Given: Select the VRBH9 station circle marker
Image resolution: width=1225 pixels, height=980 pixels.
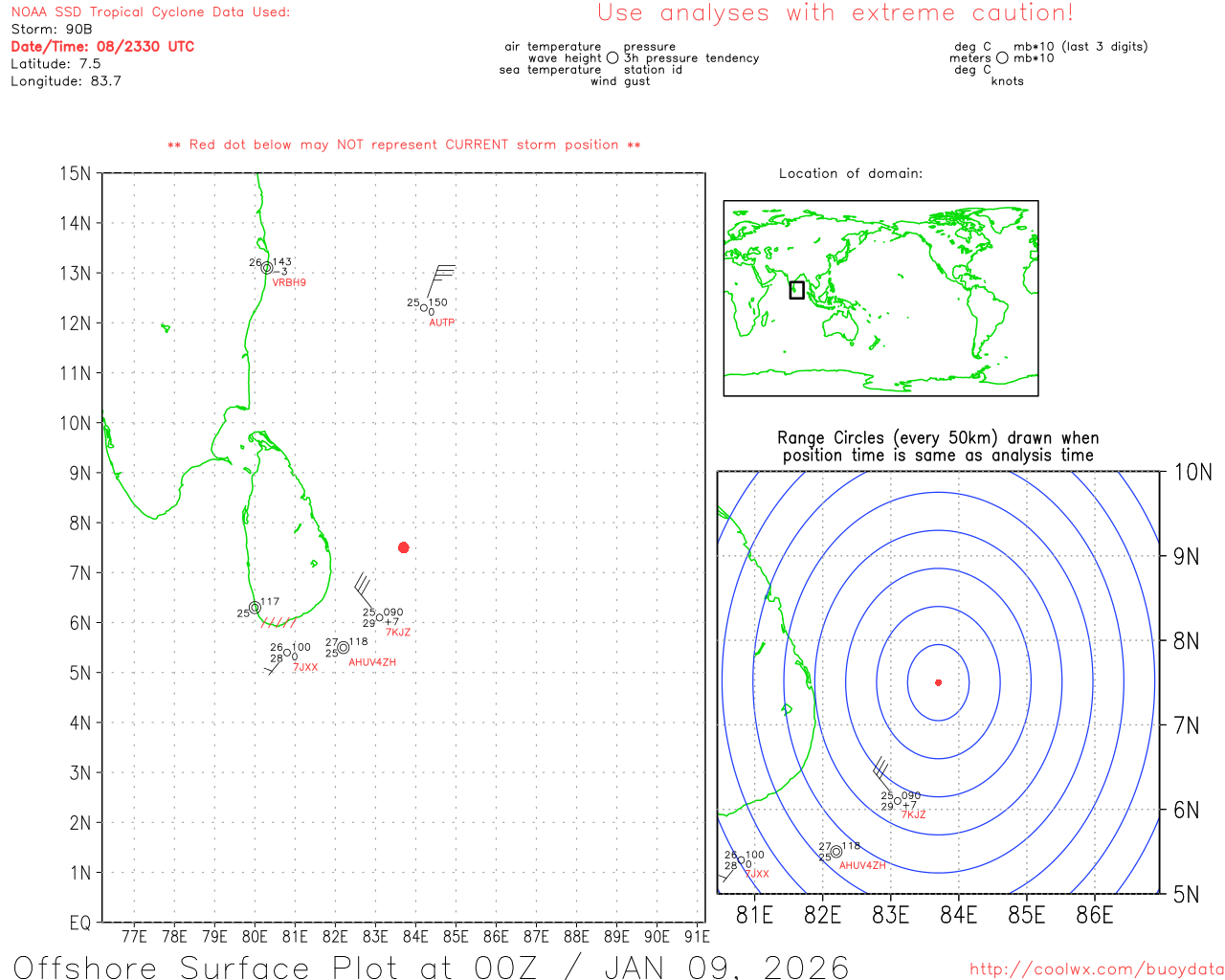Looking at the screenshot, I should pos(267,269).
